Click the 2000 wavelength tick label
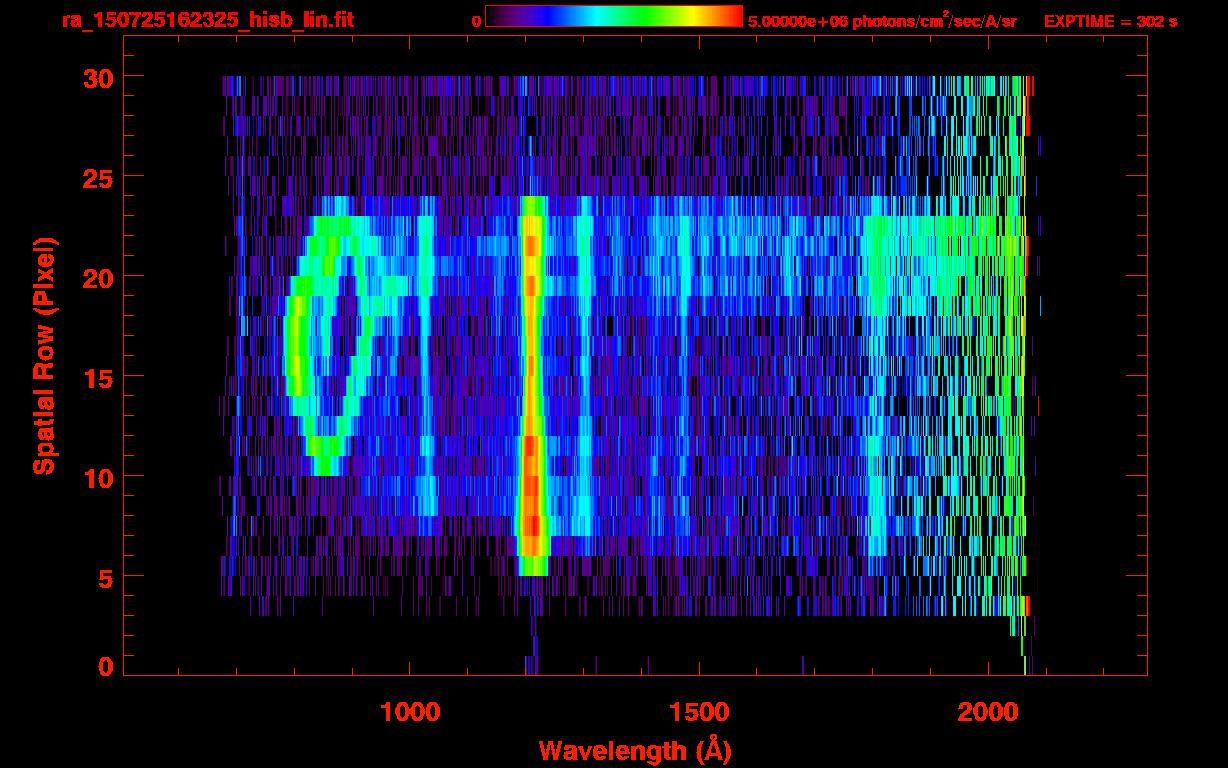Image resolution: width=1228 pixels, height=768 pixels. point(987,712)
